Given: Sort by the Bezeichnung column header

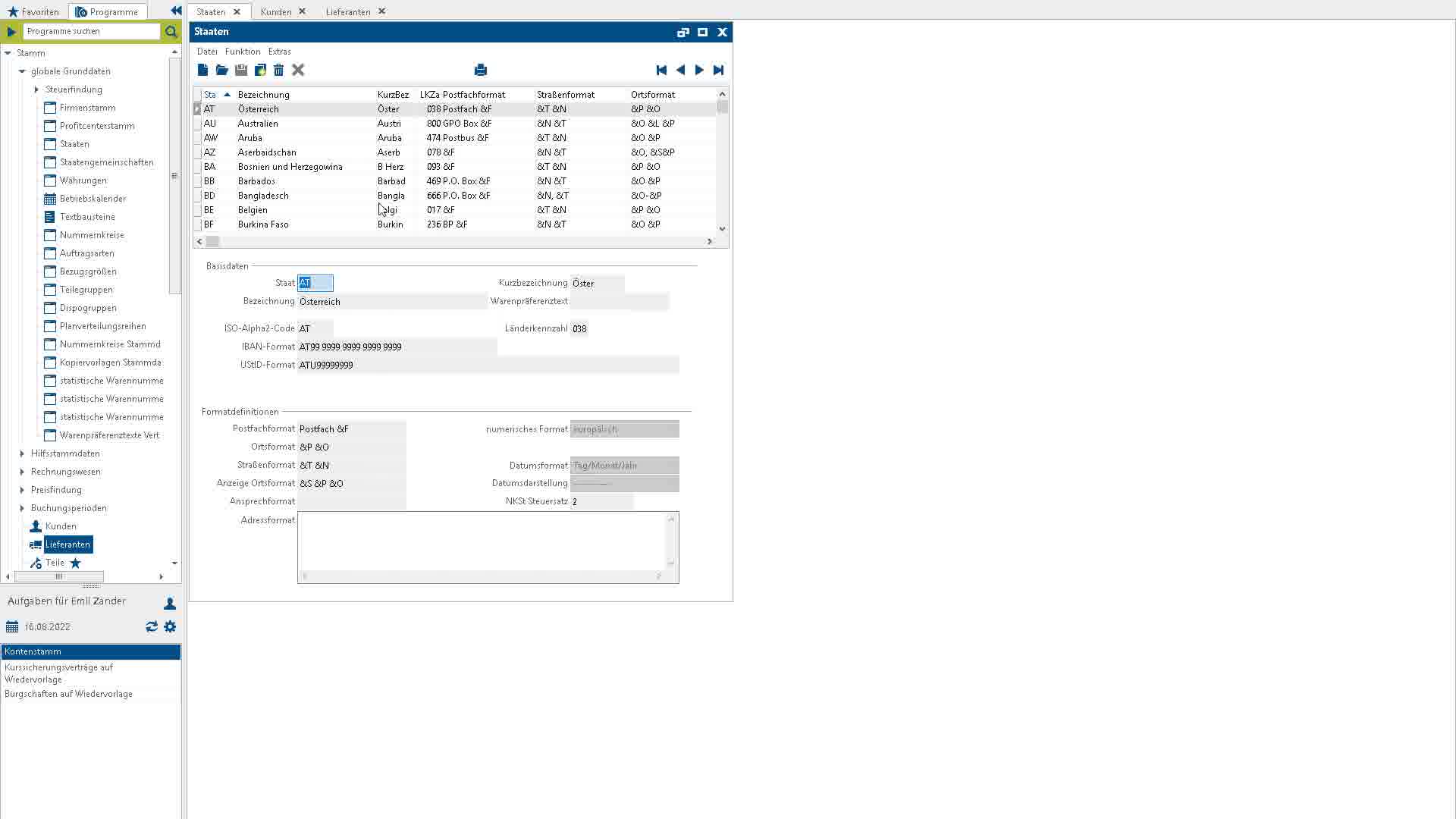Looking at the screenshot, I should (264, 95).
